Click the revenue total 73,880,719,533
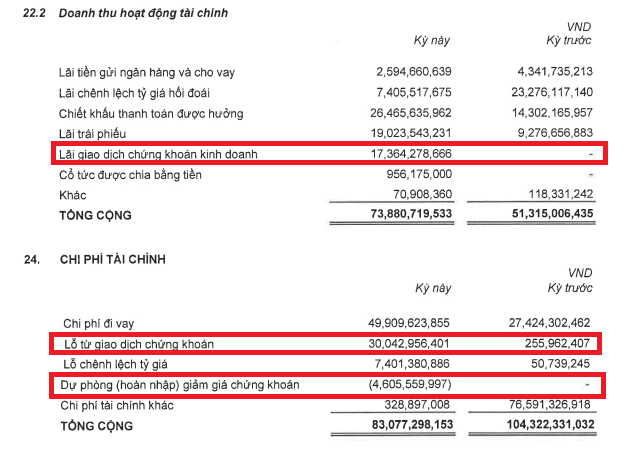The width and height of the screenshot is (640, 464). (x=411, y=213)
